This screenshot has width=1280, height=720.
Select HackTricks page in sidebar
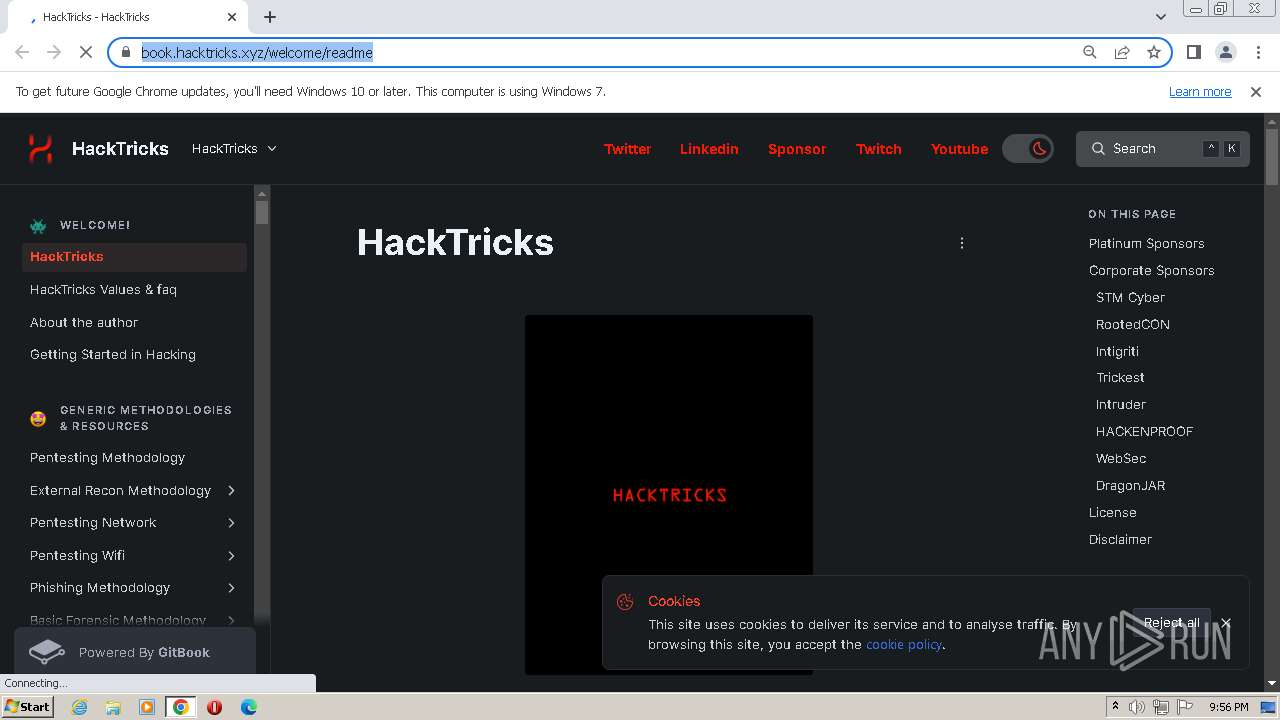pyautogui.click(x=134, y=257)
